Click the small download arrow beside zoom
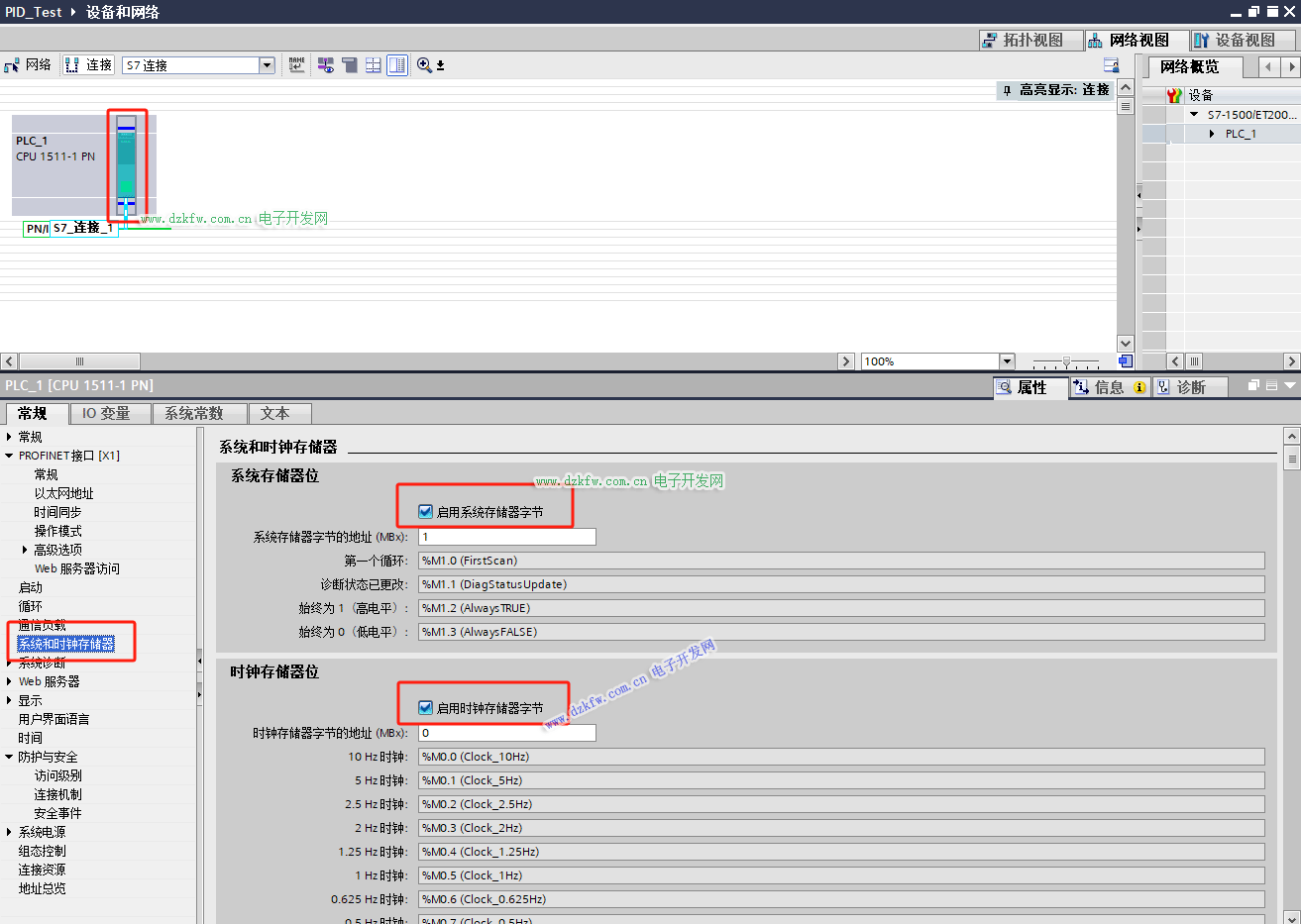The width and height of the screenshot is (1301, 924). (x=440, y=65)
